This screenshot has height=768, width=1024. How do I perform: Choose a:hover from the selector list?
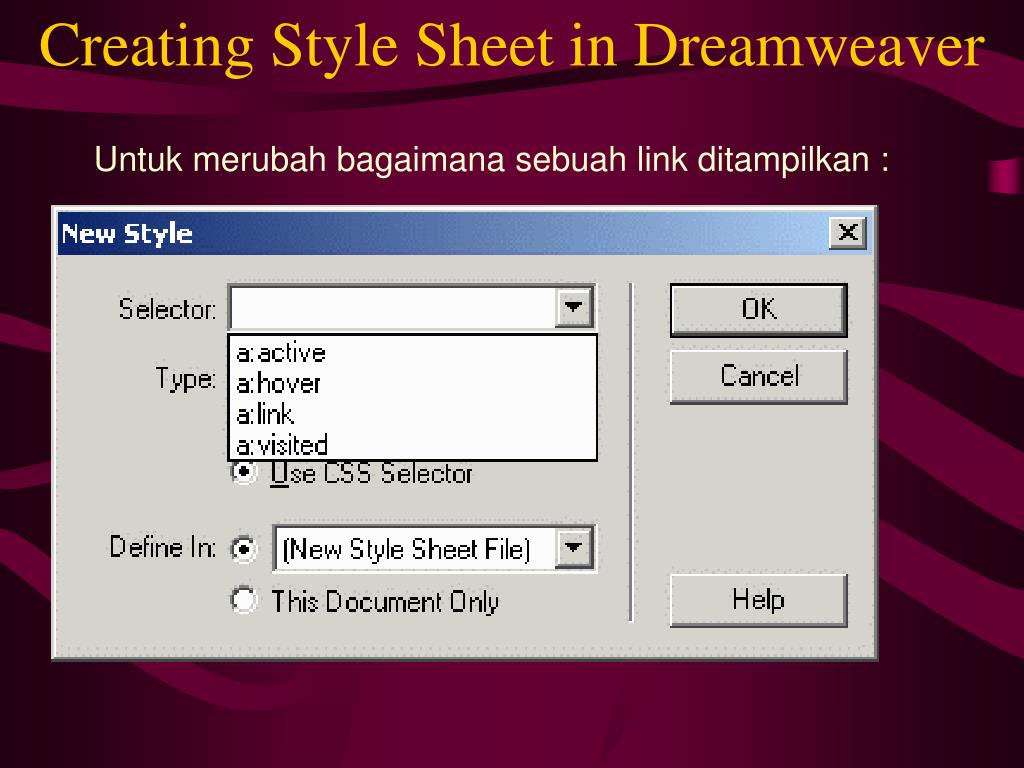pos(412,383)
